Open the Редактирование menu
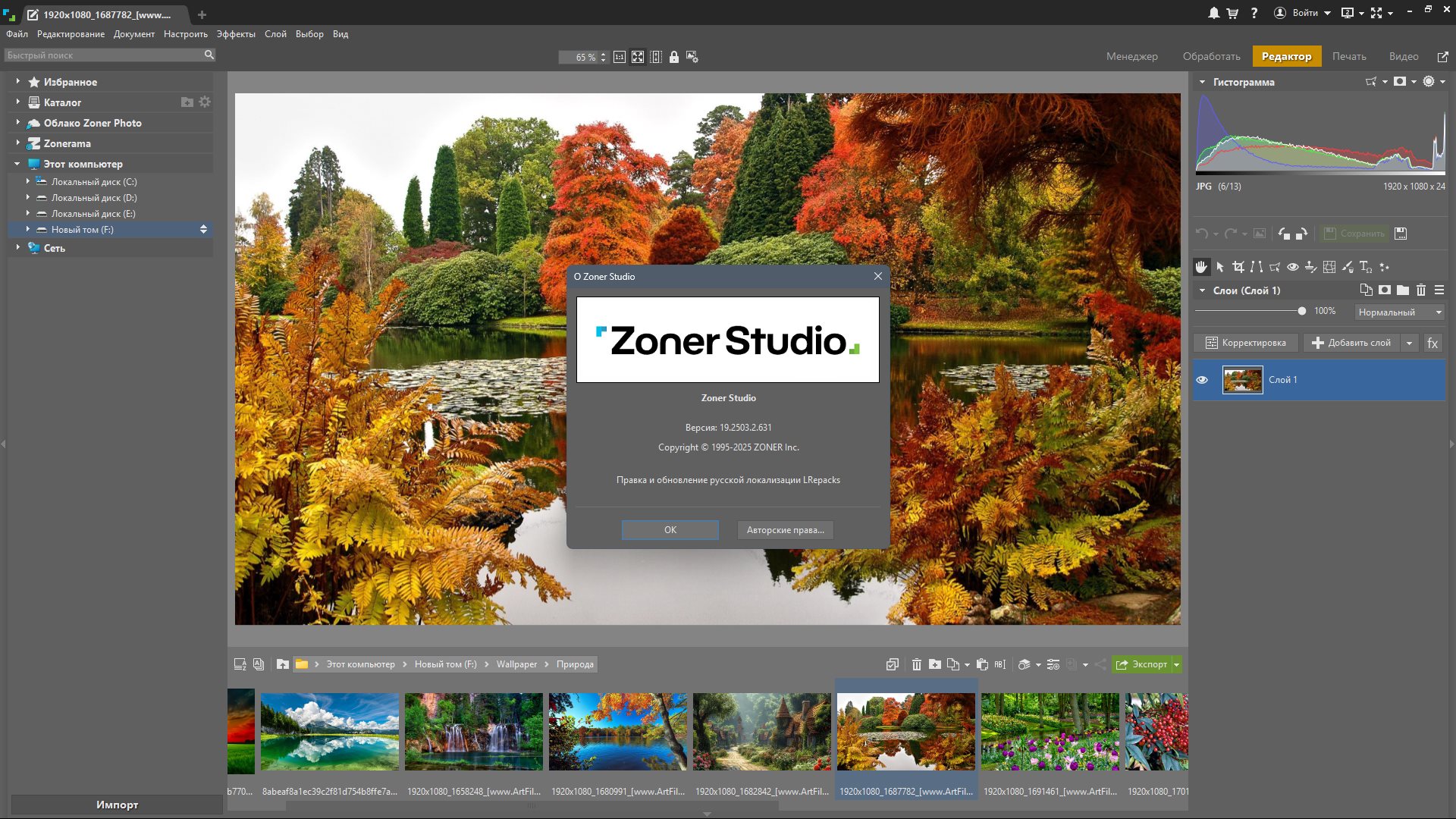 [71, 34]
